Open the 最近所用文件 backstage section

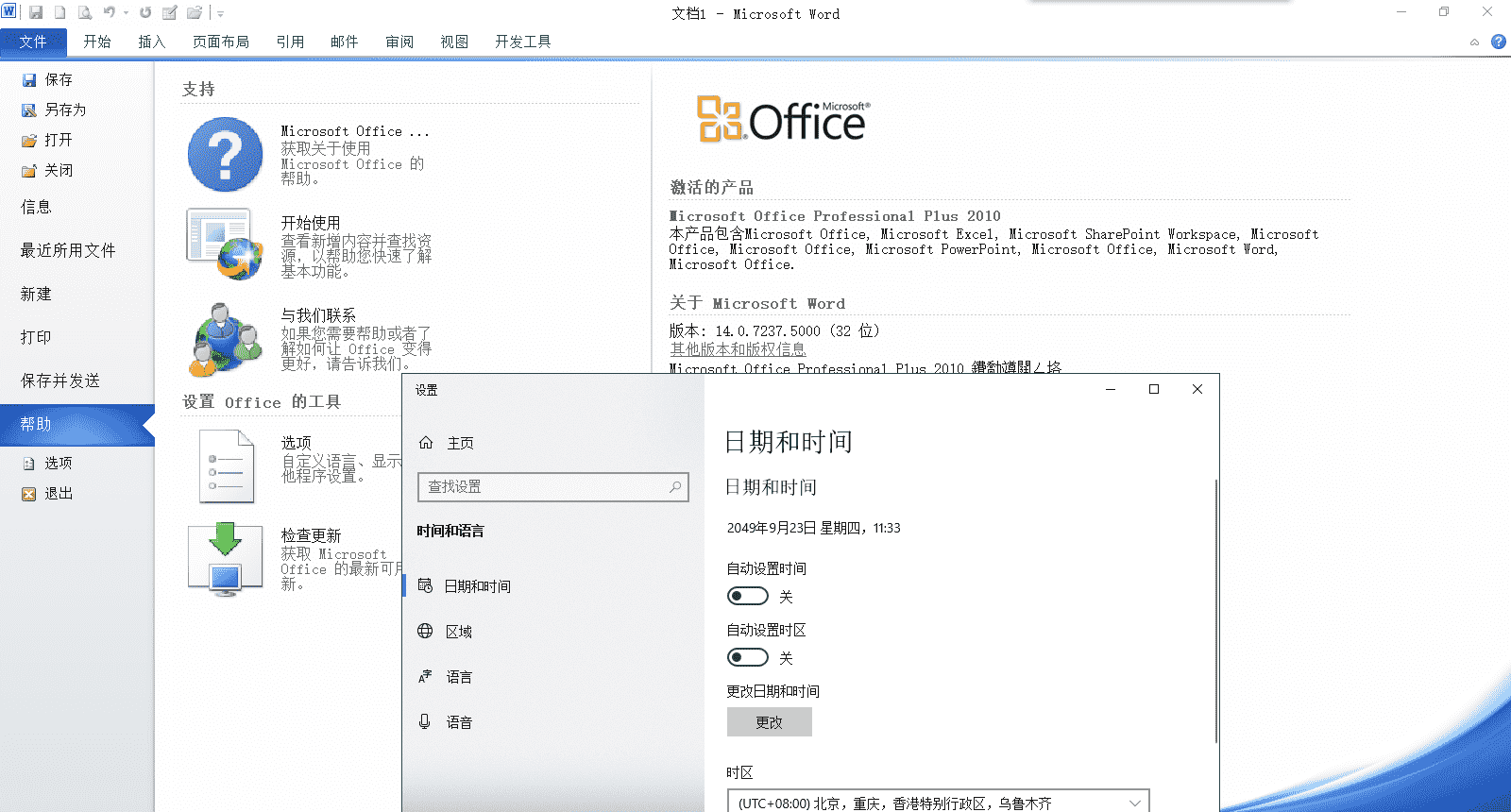pos(68,250)
